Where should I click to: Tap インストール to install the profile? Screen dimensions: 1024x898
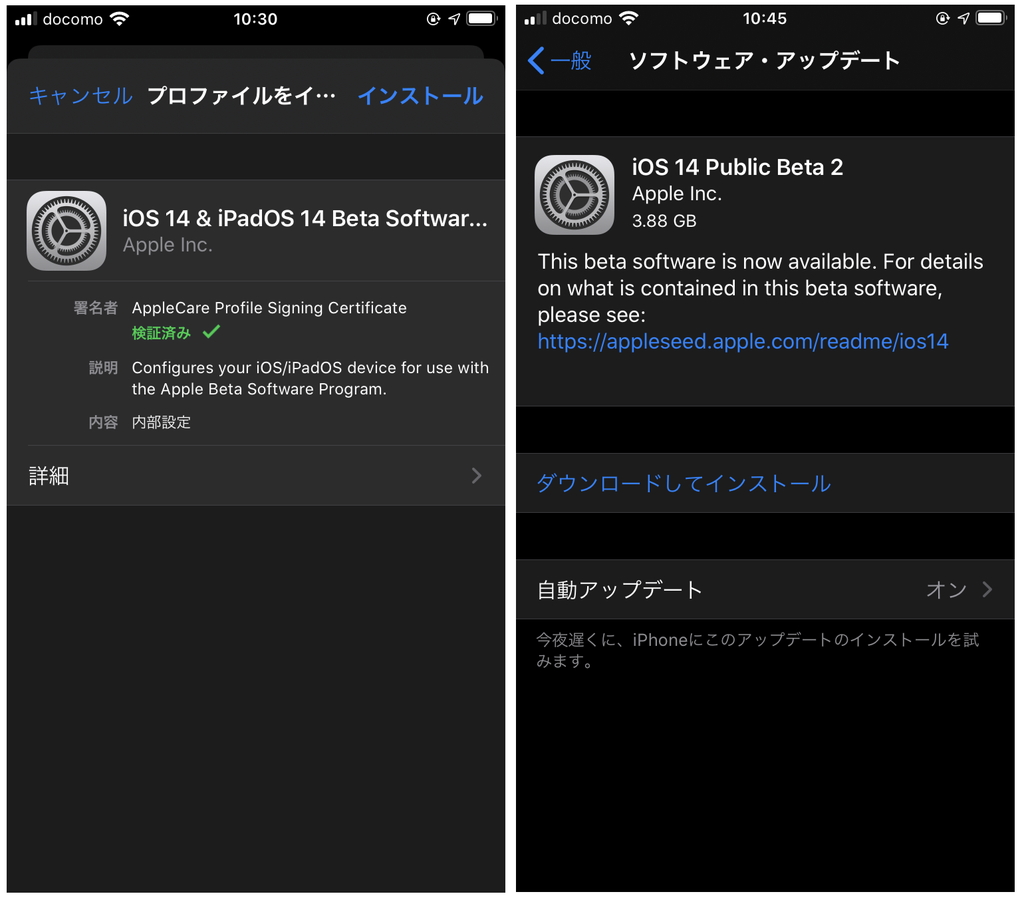coord(419,97)
